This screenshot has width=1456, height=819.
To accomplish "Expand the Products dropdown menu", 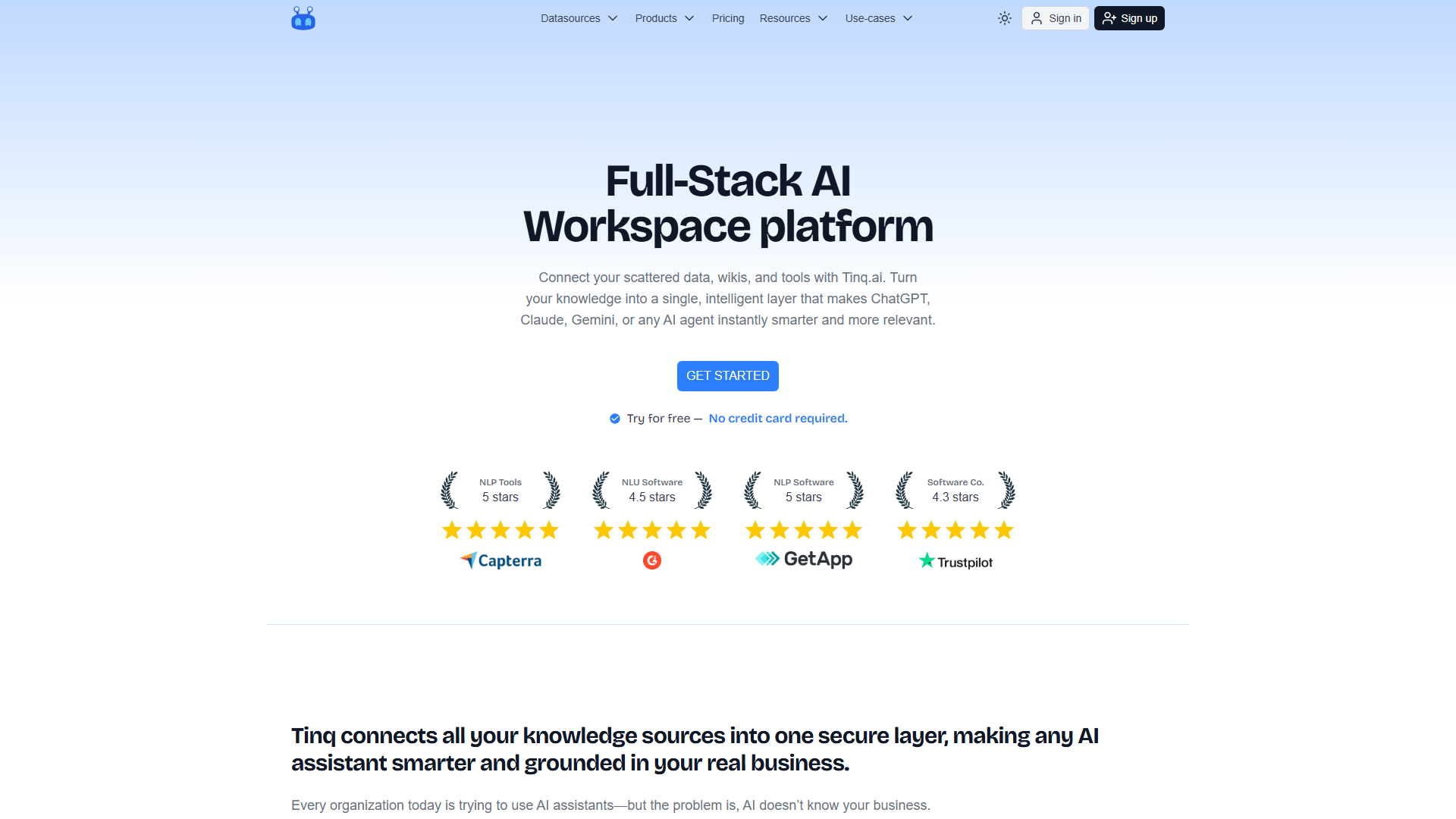I will pyautogui.click(x=664, y=18).
